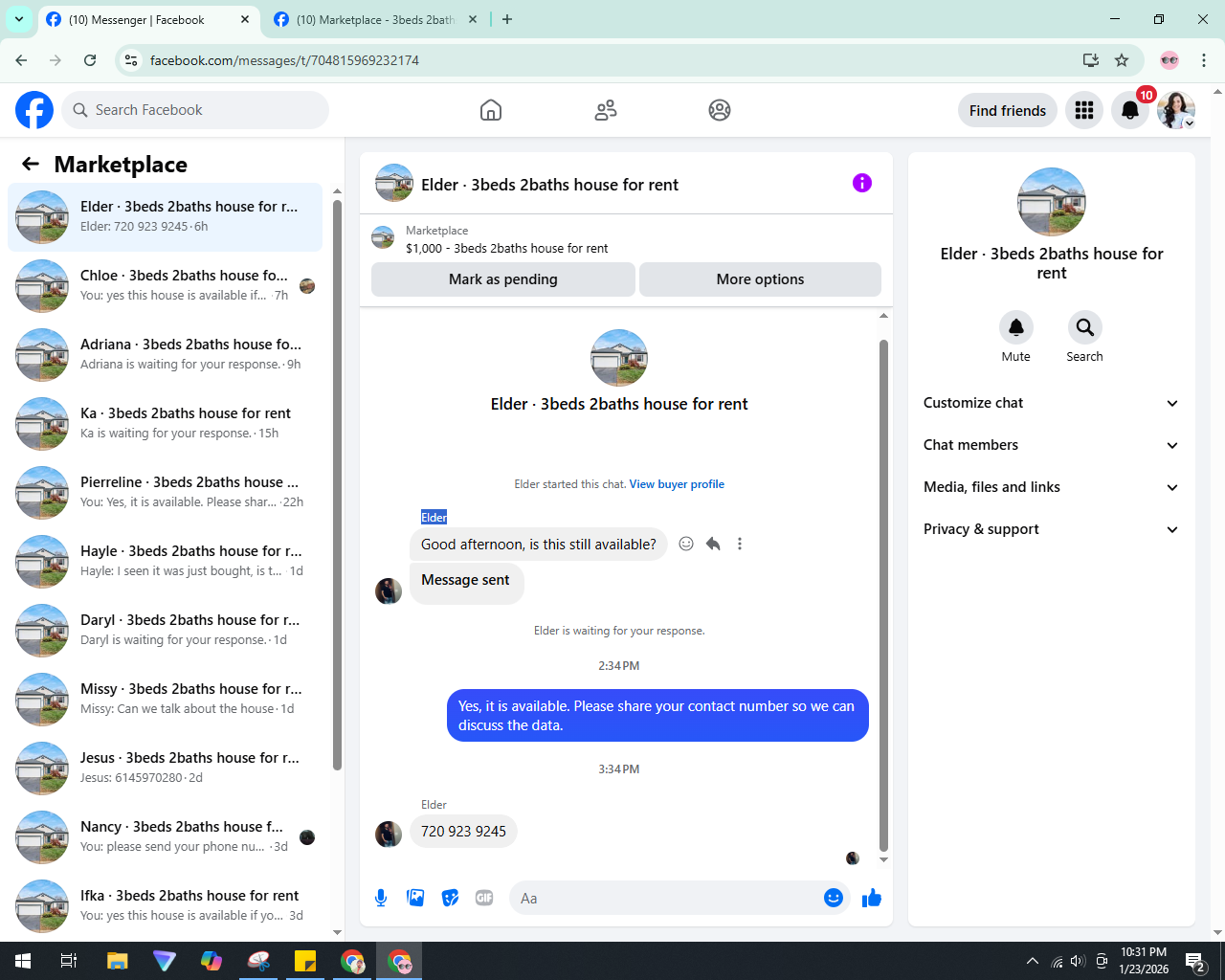This screenshot has width=1225, height=980.
Task: Open View buyer profile link
Action: coord(677,484)
